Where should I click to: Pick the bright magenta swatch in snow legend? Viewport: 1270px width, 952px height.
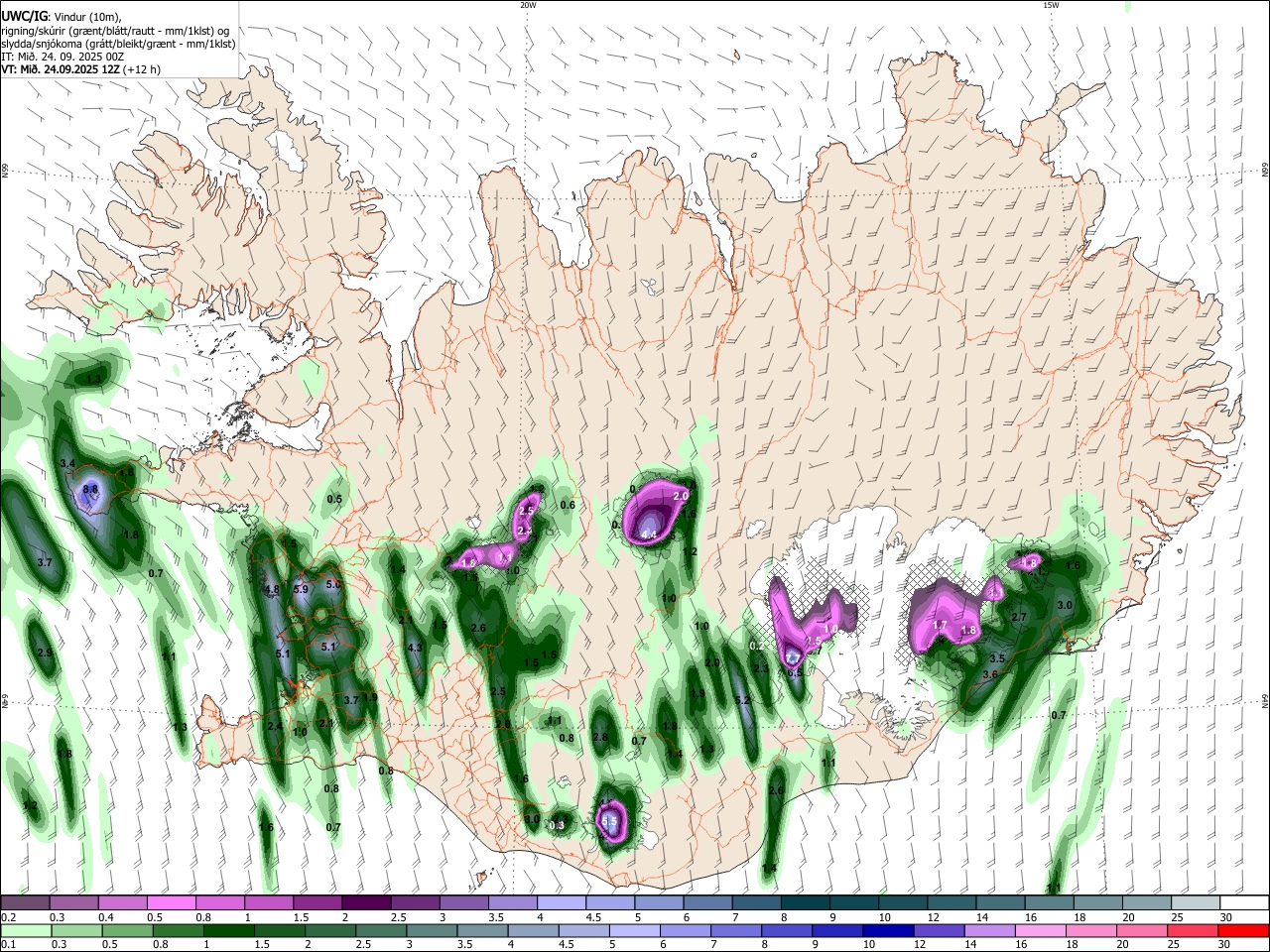coord(171,903)
